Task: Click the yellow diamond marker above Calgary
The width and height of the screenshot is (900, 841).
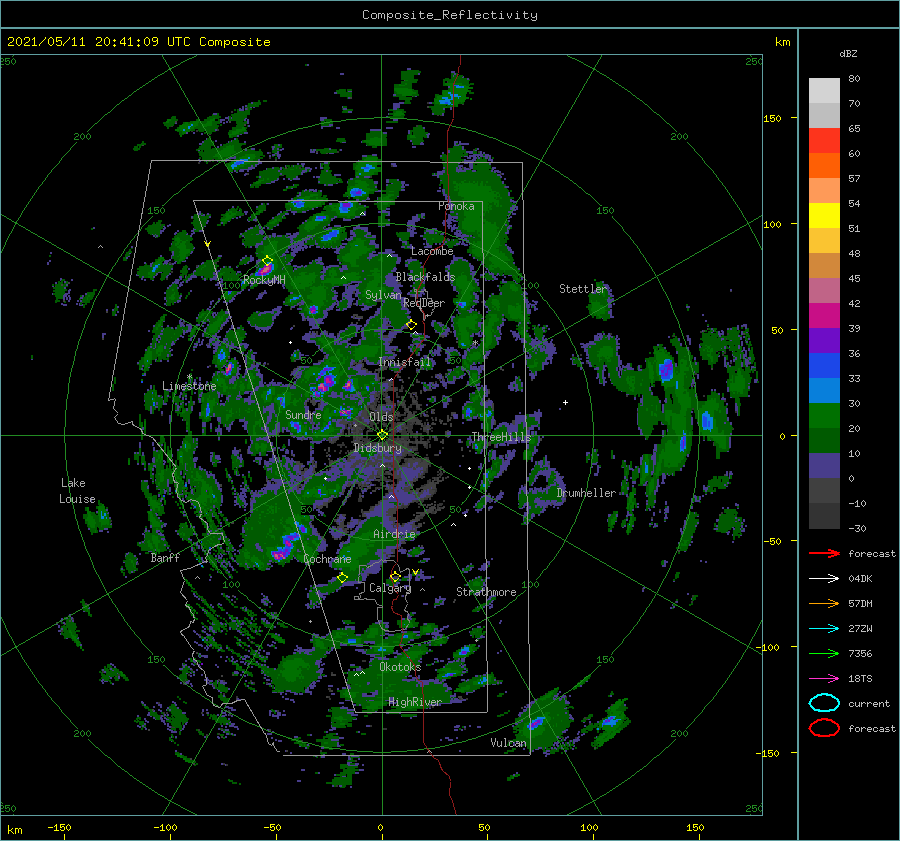Action: tap(395, 576)
